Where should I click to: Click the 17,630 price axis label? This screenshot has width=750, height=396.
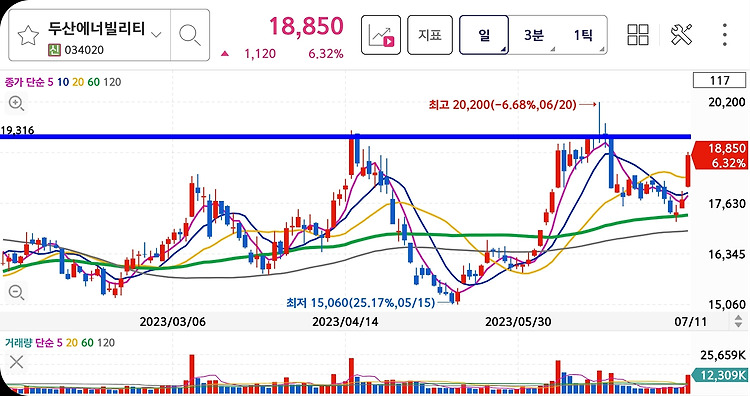(x=727, y=204)
